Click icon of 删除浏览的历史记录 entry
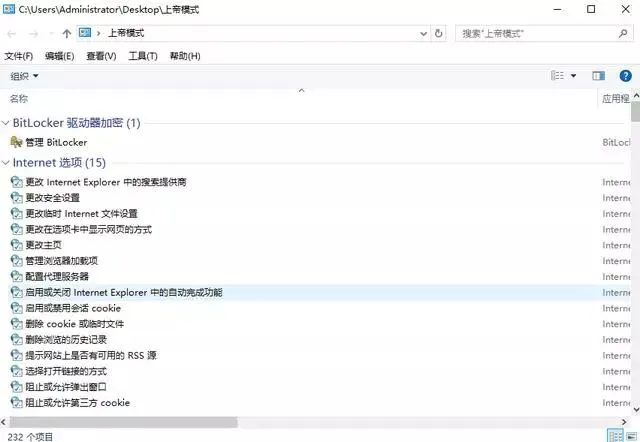Image resolution: width=640 pixels, height=442 pixels. coord(16,340)
